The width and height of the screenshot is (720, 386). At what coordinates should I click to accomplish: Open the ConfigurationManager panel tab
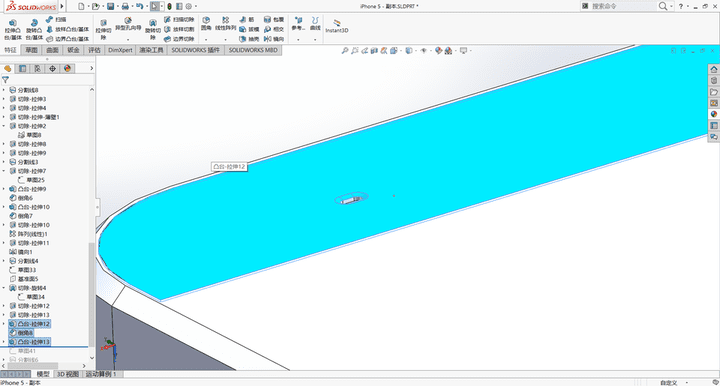[x=38, y=68]
